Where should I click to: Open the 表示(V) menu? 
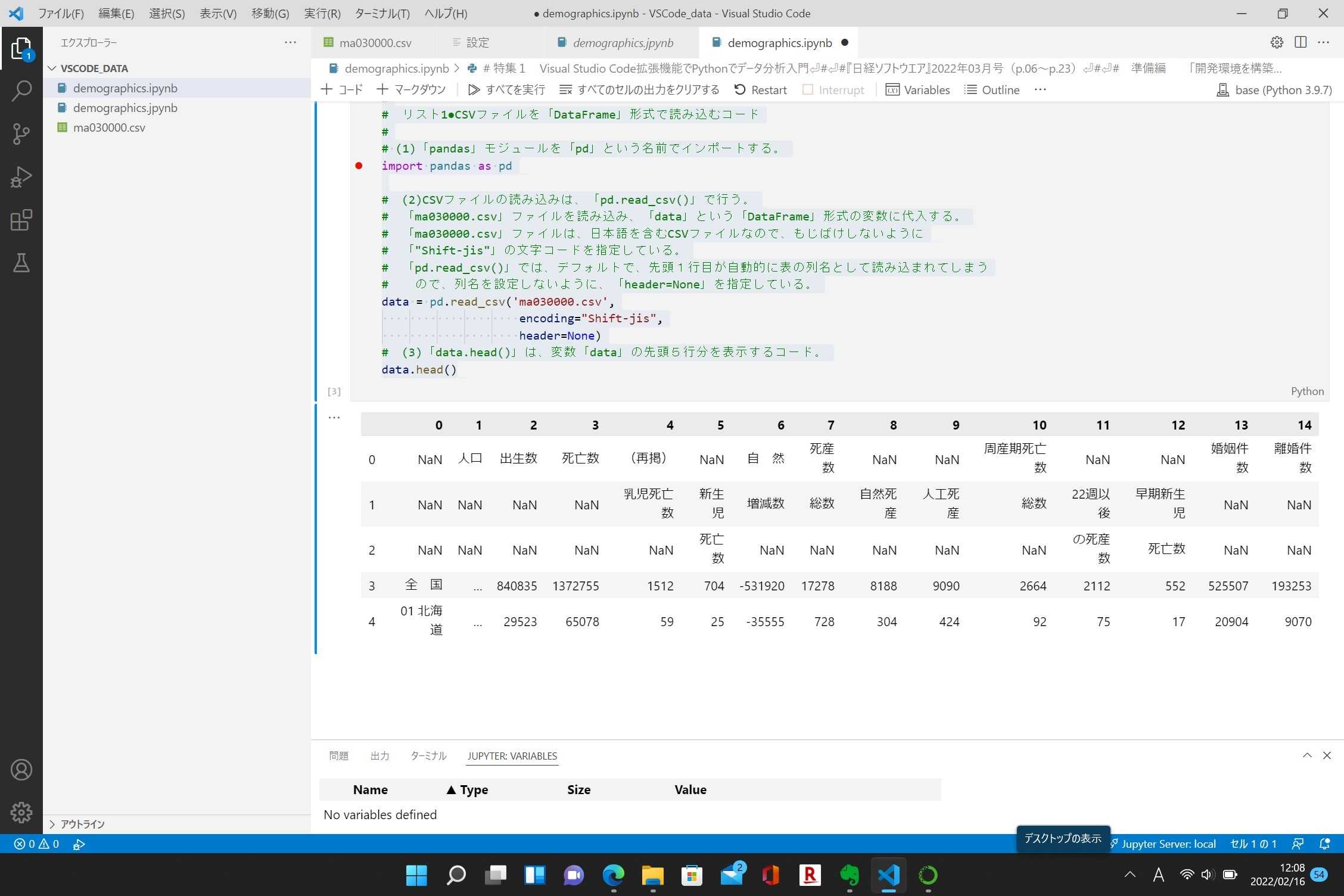(x=217, y=13)
